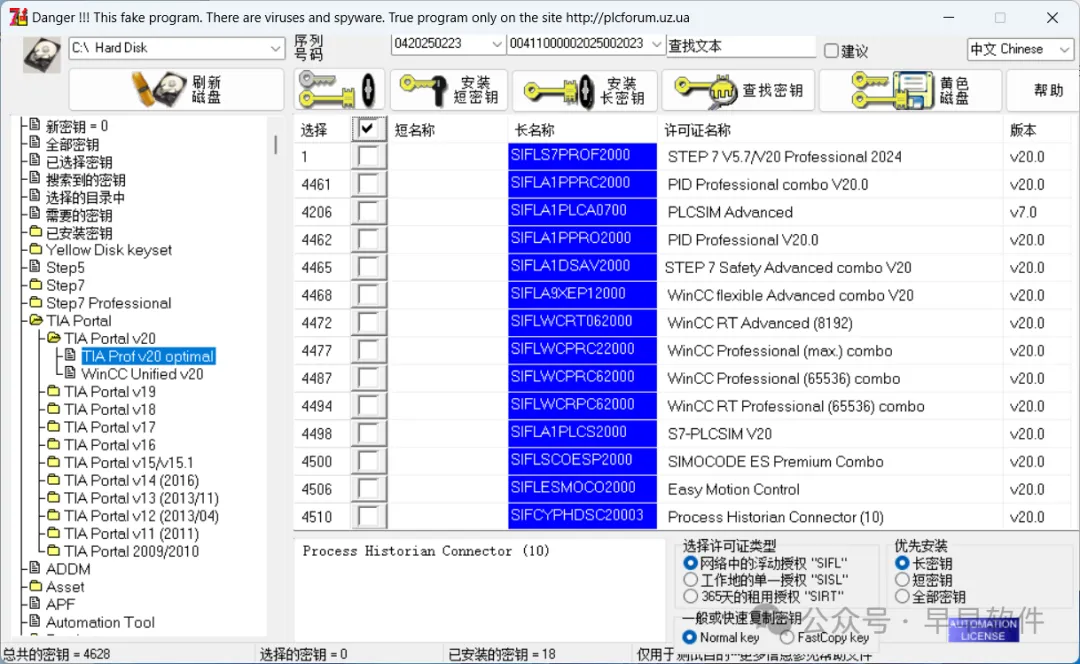Select the ADDM tree item

(68, 569)
